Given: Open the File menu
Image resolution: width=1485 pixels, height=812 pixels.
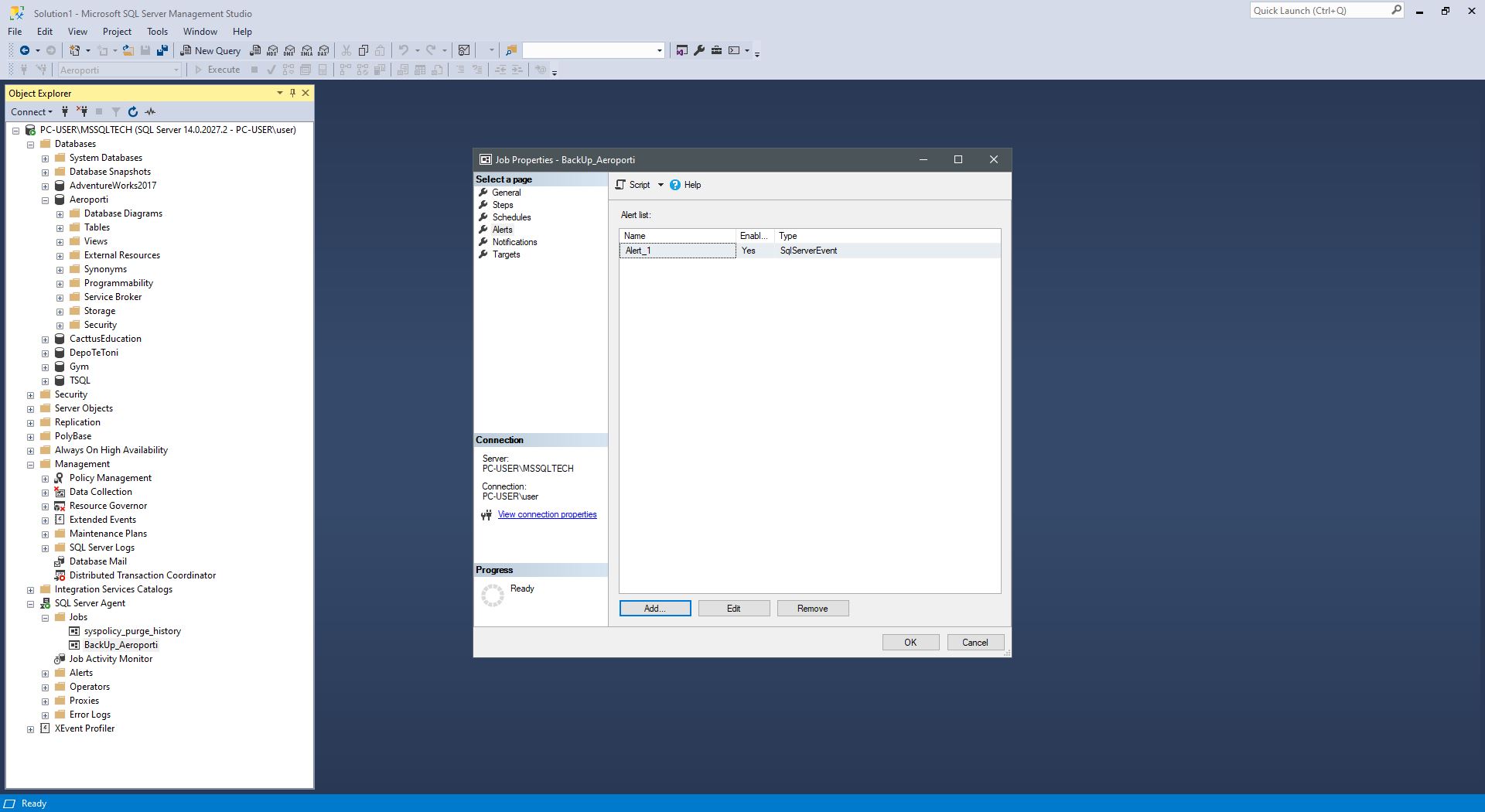Looking at the screenshot, I should pyautogui.click(x=15, y=32).
